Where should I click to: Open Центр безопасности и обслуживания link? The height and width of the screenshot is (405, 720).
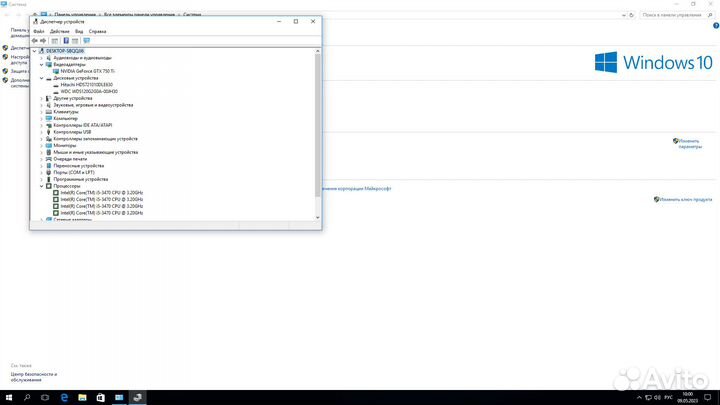click(34, 377)
